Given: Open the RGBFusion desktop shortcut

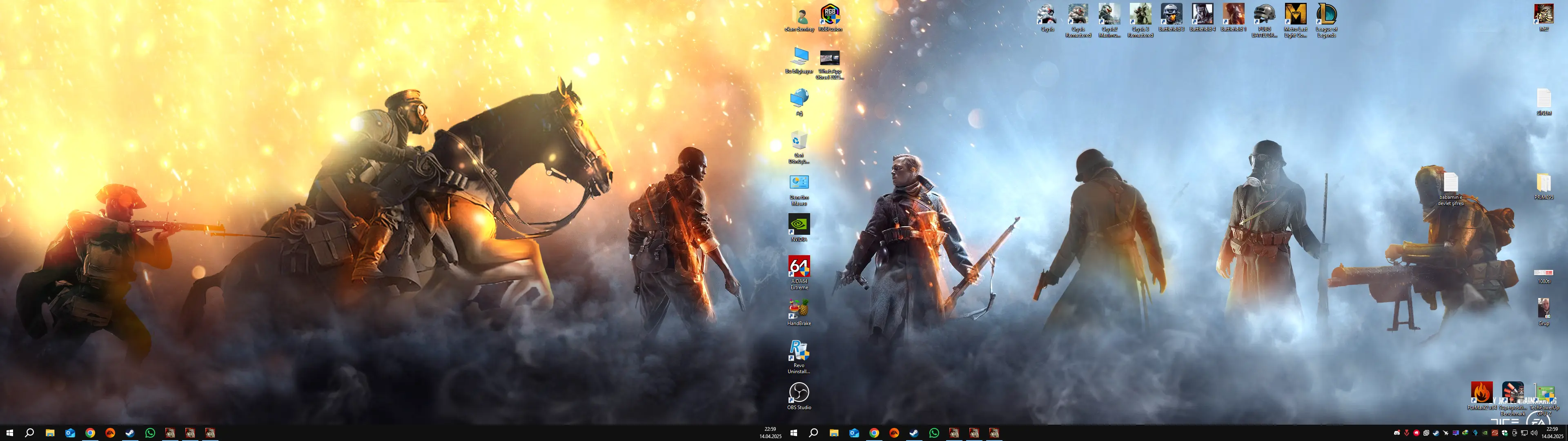Looking at the screenshot, I should click(x=830, y=18).
